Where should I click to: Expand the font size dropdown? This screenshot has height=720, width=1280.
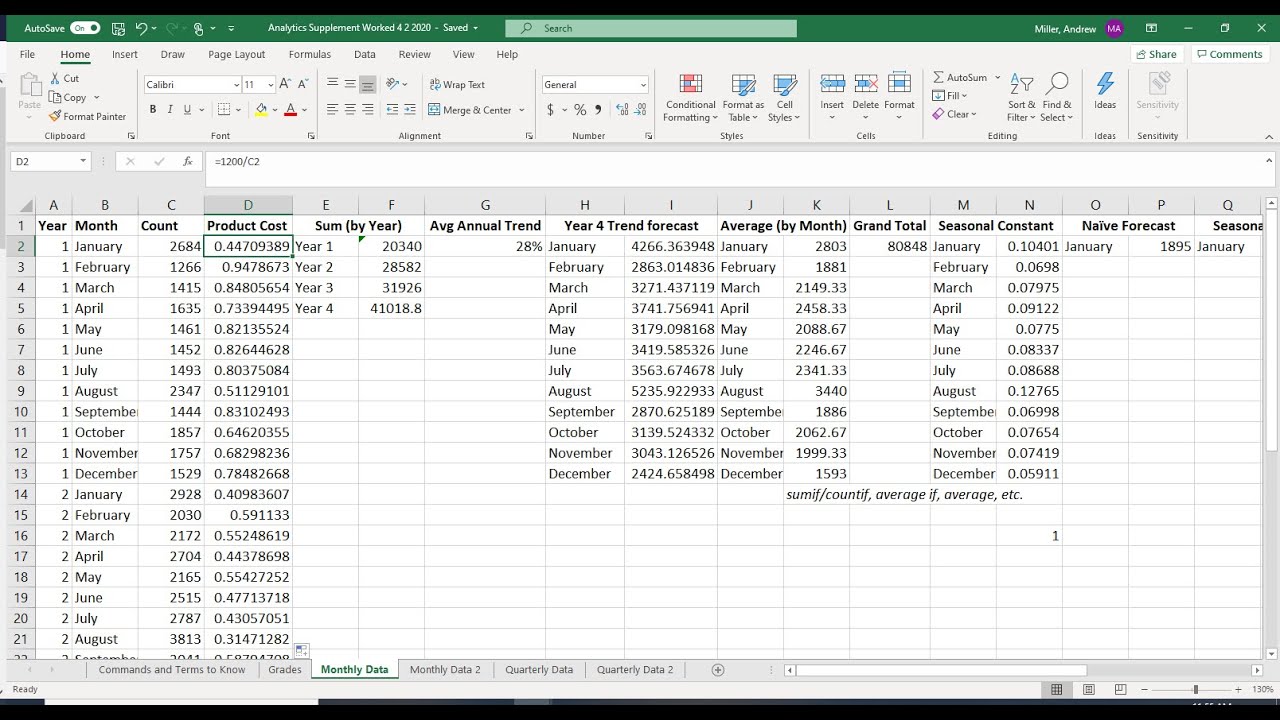click(271, 85)
